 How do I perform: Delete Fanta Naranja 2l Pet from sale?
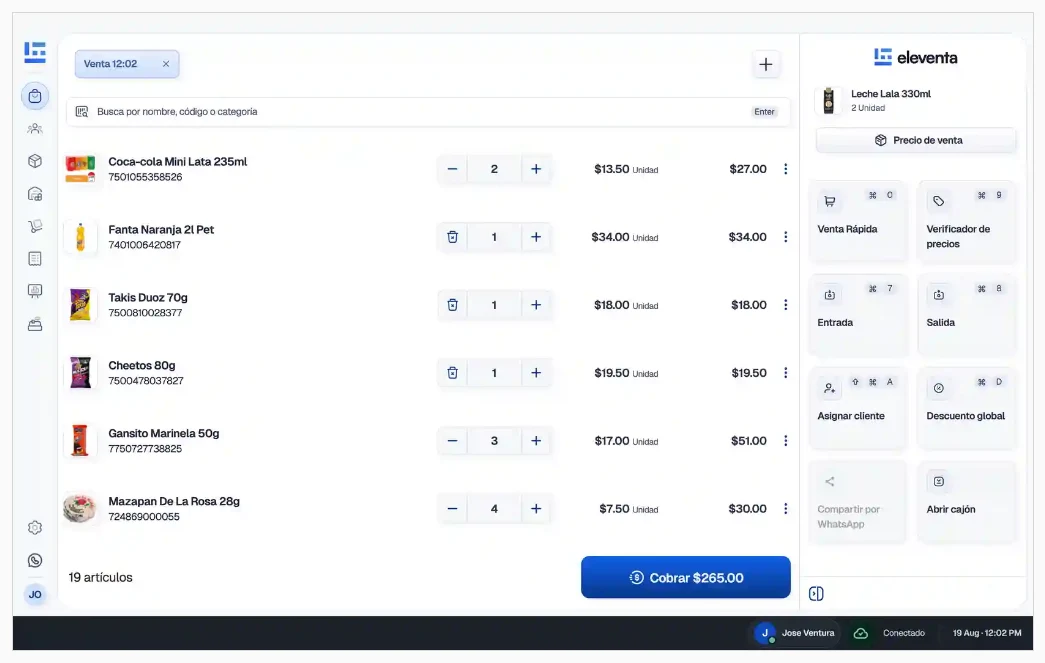[453, 237]
